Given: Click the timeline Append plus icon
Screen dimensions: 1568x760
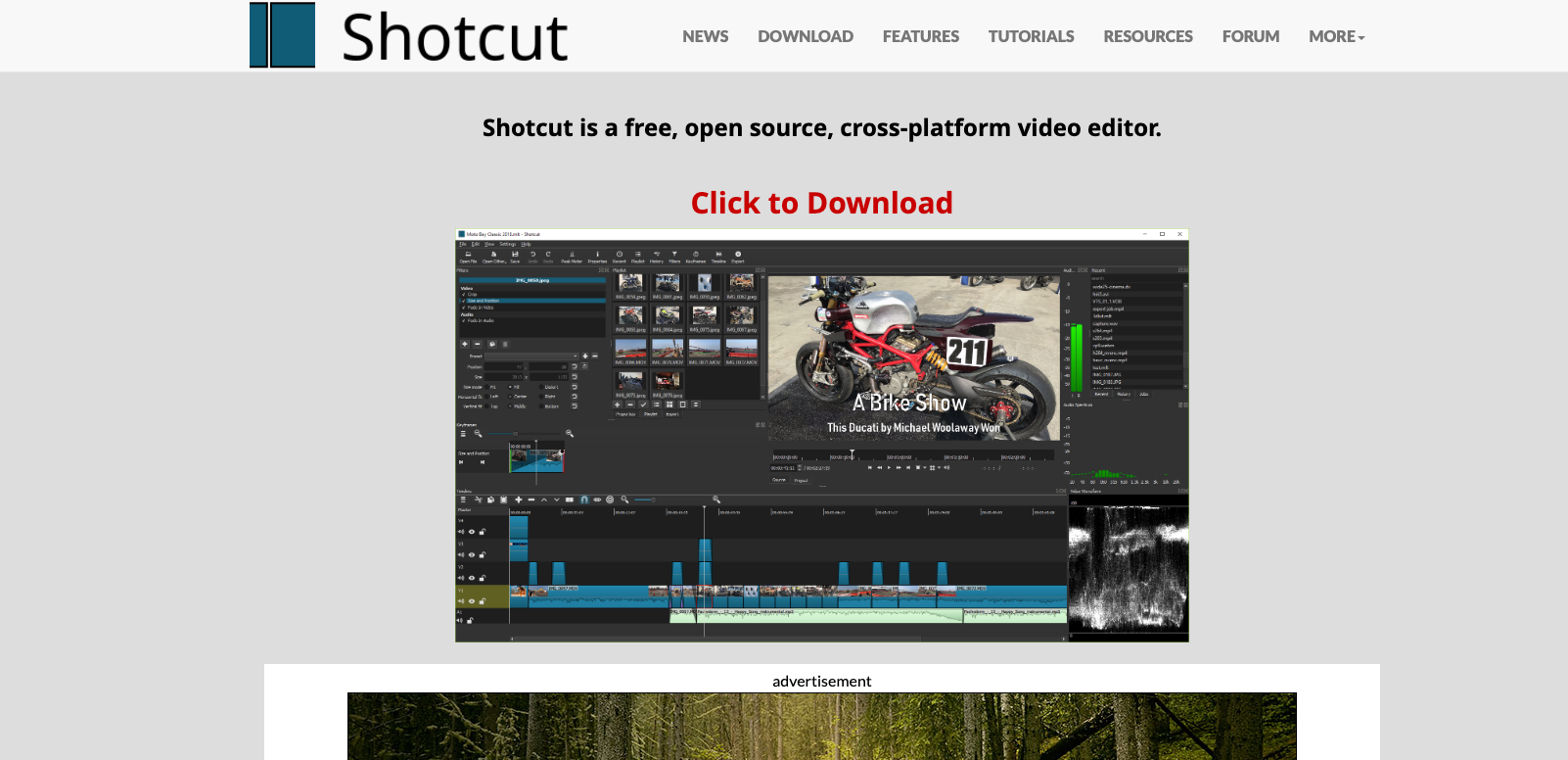Looking at the screenshot, I should click(519, 499).
